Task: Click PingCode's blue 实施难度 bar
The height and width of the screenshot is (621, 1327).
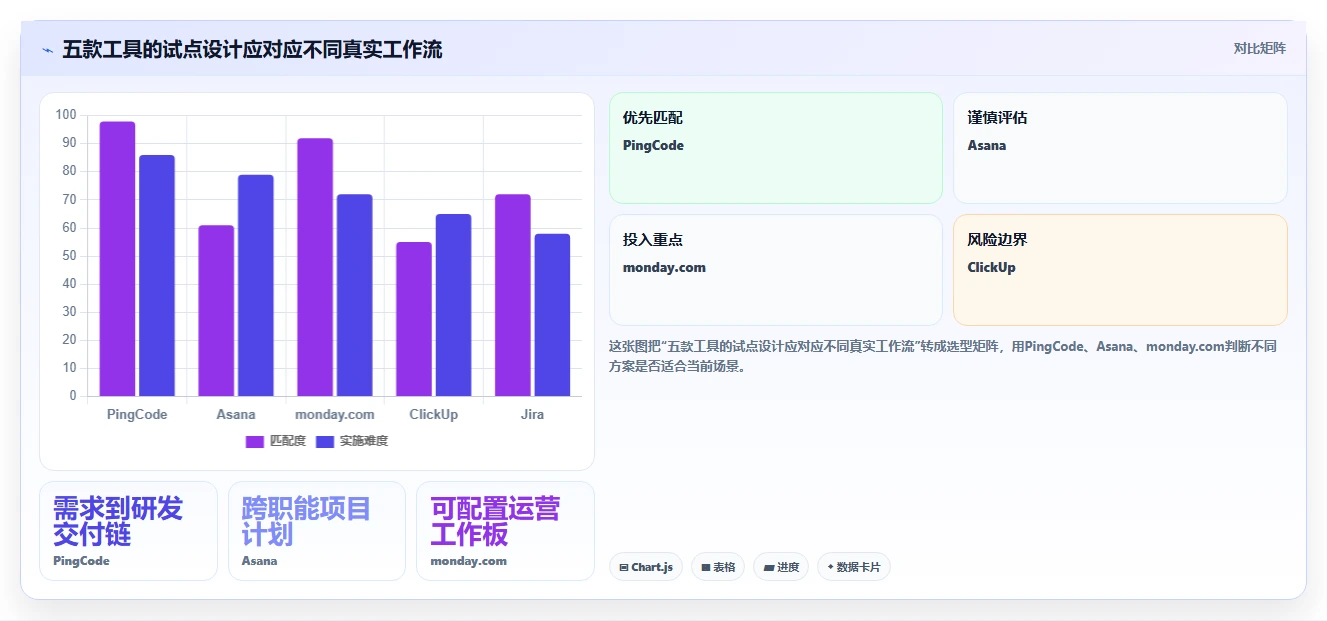Action: (157, 276)
